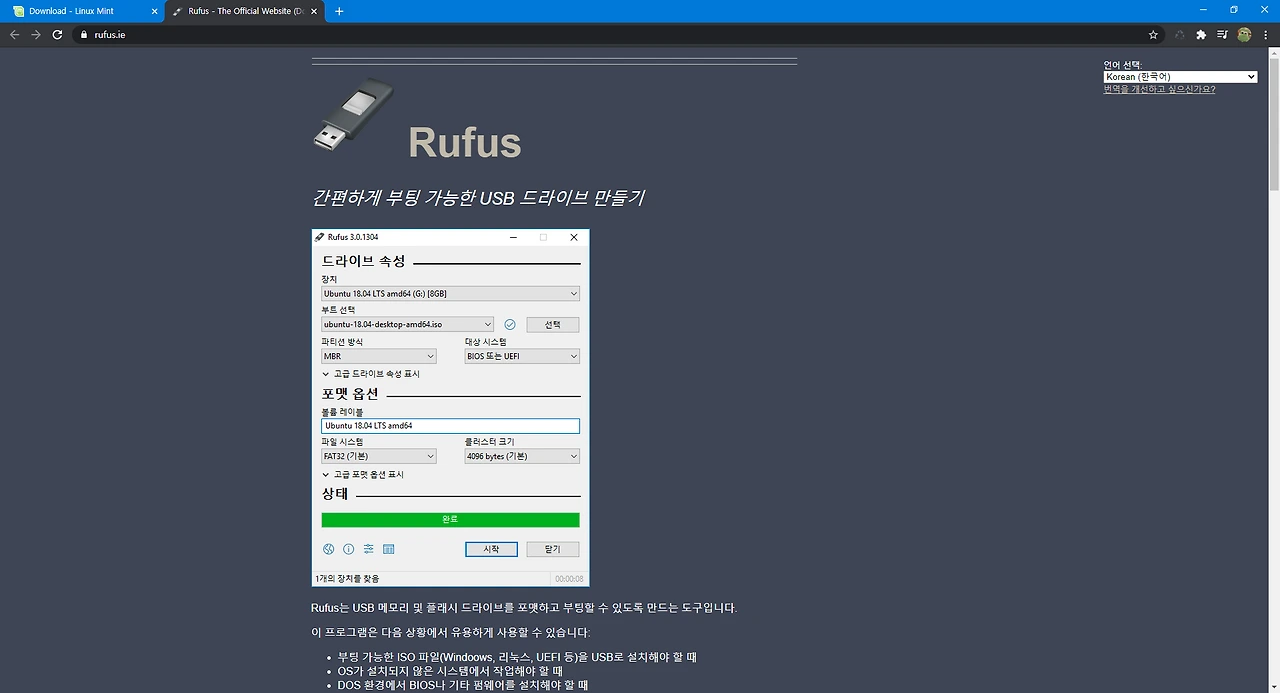This screenshot has width=1280, height=693.
Task: Bookmark this page with the star icon
Action: [x=1153, y=34]
